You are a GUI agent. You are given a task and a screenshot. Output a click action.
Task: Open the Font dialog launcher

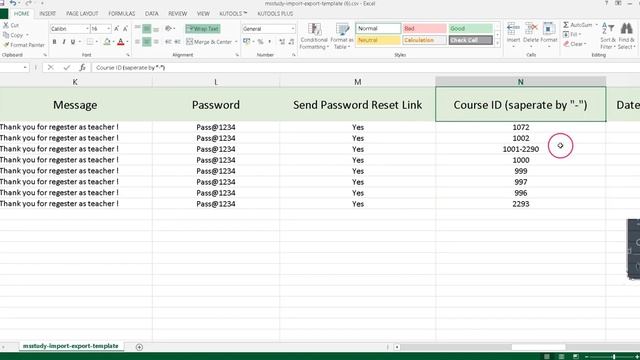(128, 55)
